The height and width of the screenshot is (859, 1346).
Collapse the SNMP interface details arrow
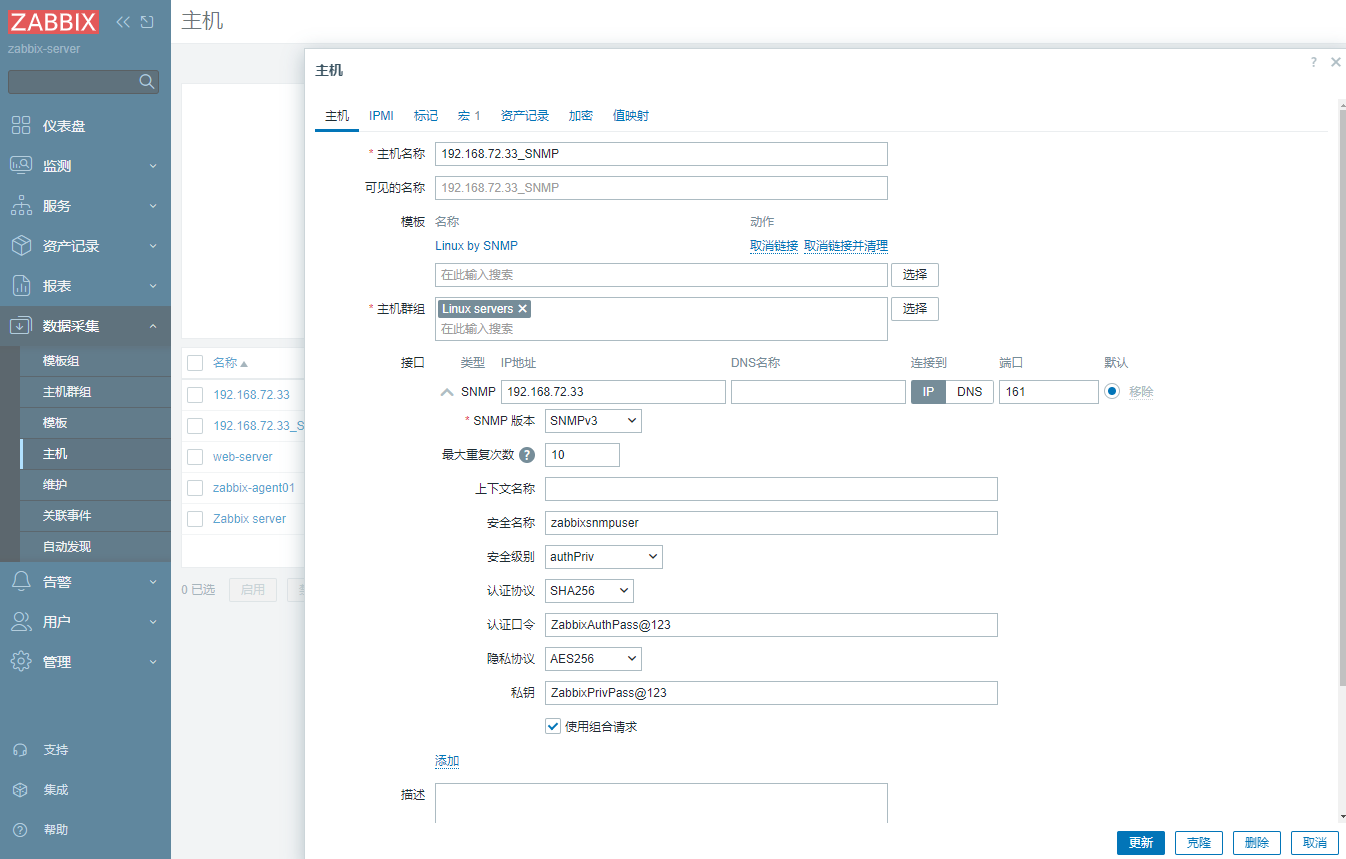447,393
